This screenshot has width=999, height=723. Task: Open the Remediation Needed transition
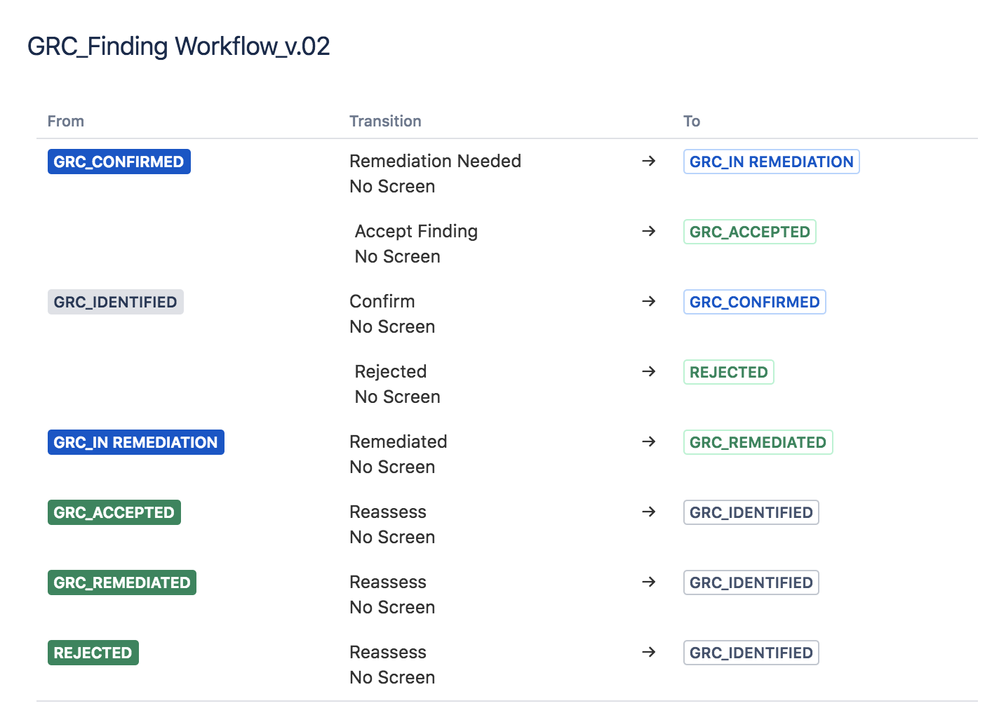click(x=435, y=161)
